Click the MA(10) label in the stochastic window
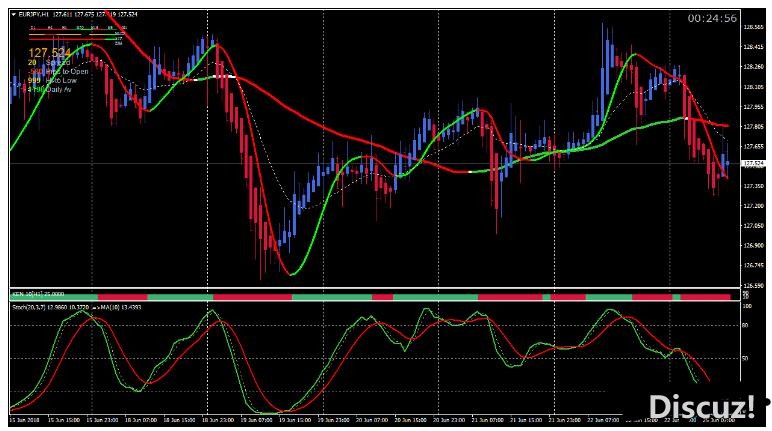The image size is (772, 431). 110,307
